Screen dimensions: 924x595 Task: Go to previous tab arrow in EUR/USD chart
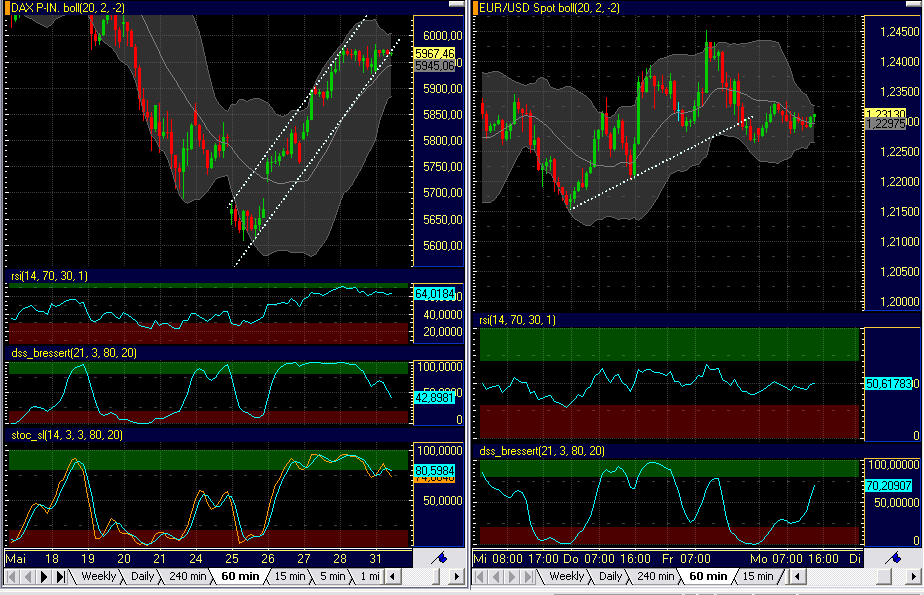496,577
